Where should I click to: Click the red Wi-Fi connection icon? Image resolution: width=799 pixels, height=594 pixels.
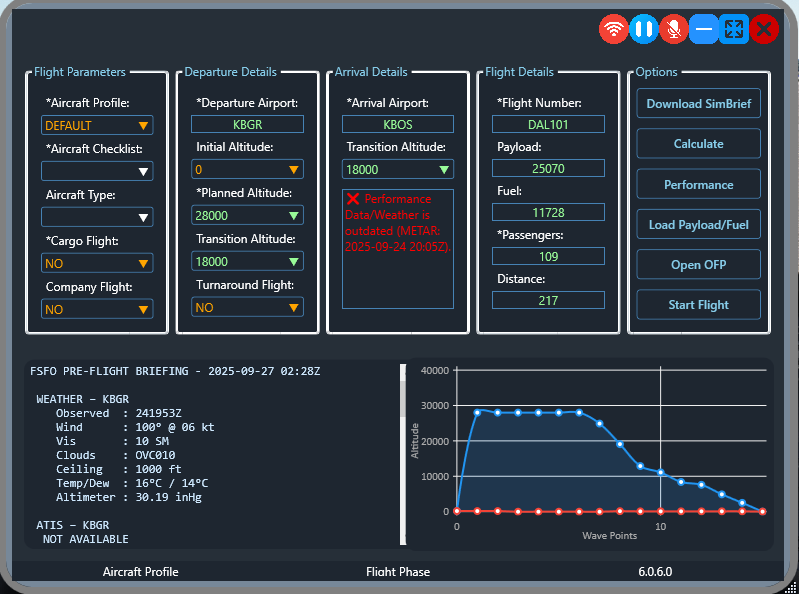click(614, 29)
